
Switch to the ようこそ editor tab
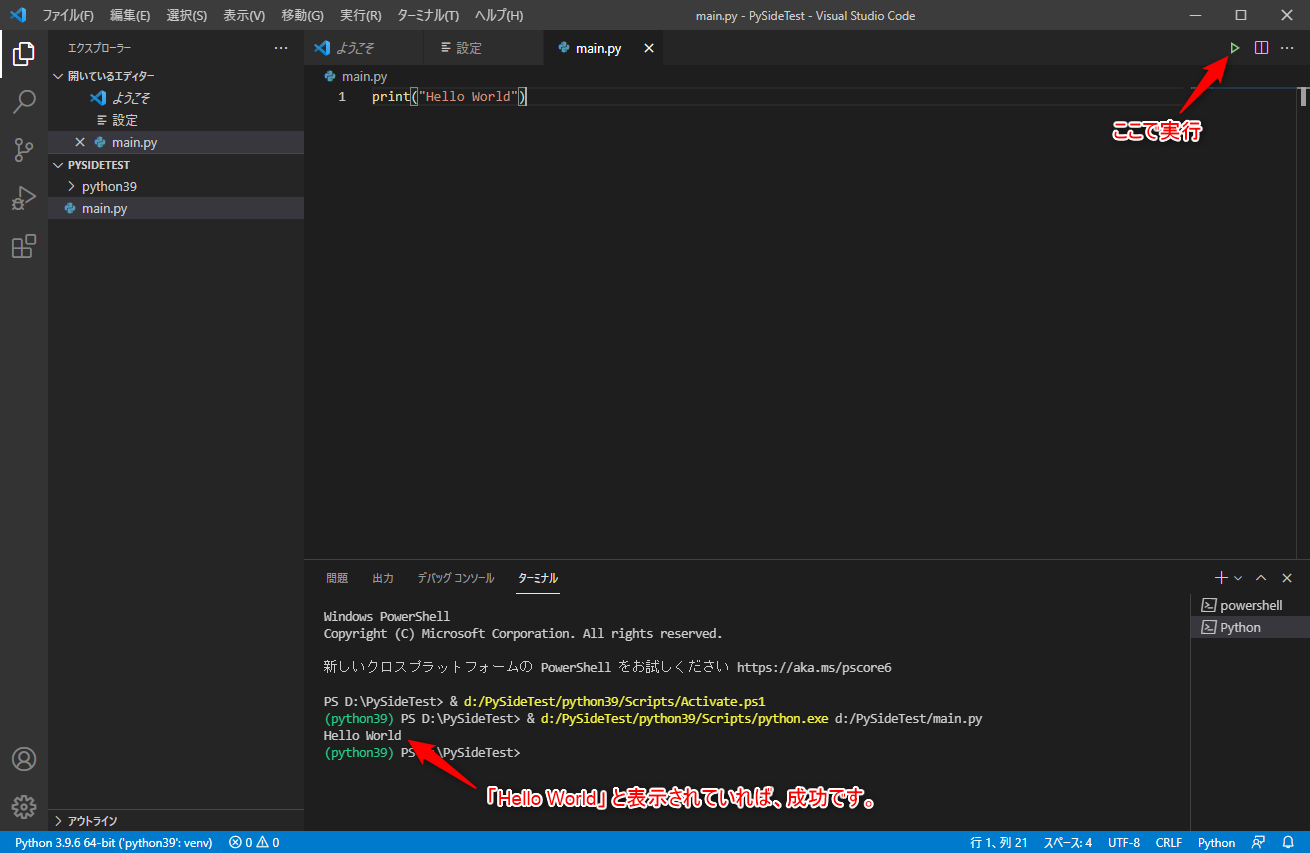pyautogui.click(x=364, y=48)
